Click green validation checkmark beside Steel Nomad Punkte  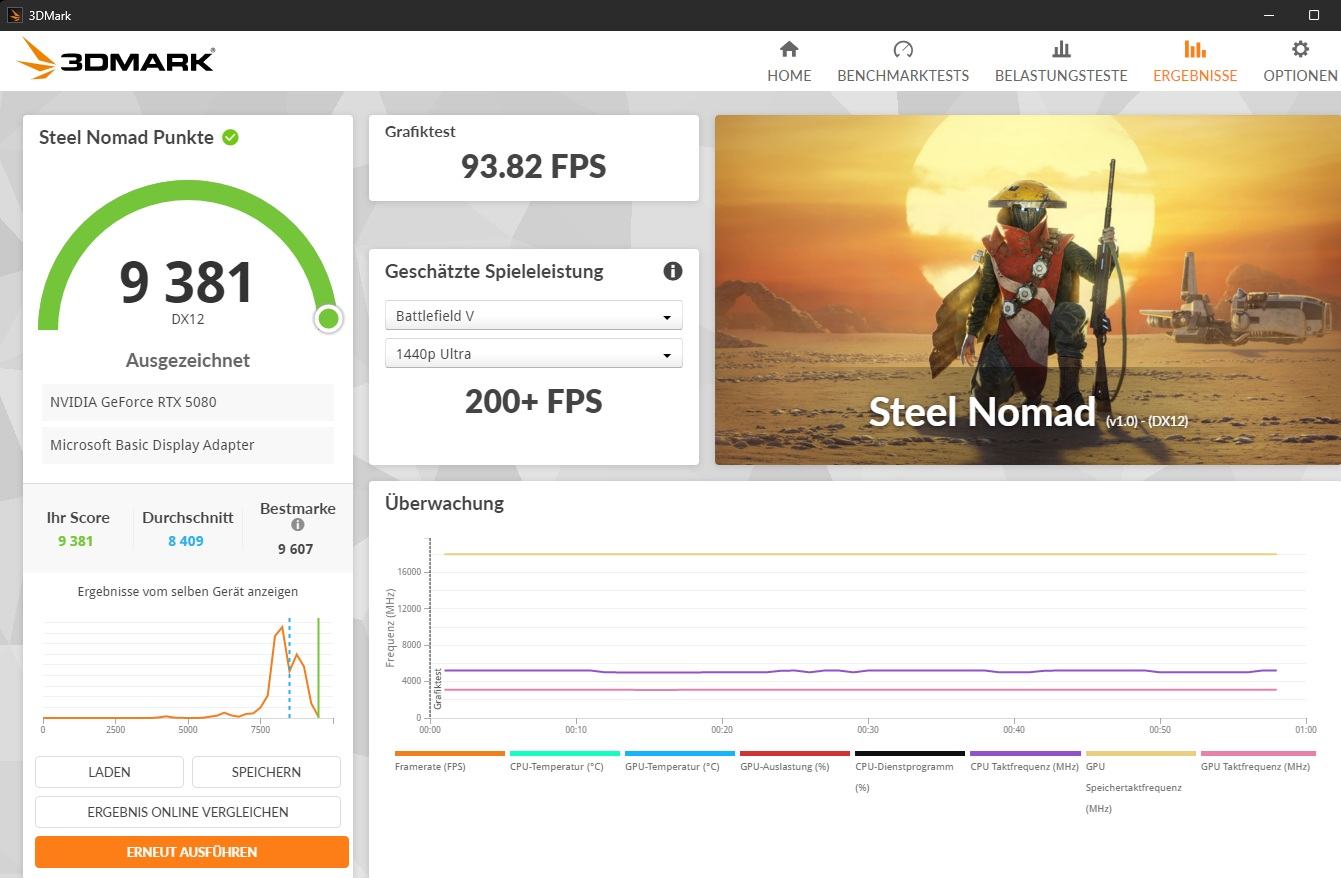pyautogui.click(x=230, y=137)
